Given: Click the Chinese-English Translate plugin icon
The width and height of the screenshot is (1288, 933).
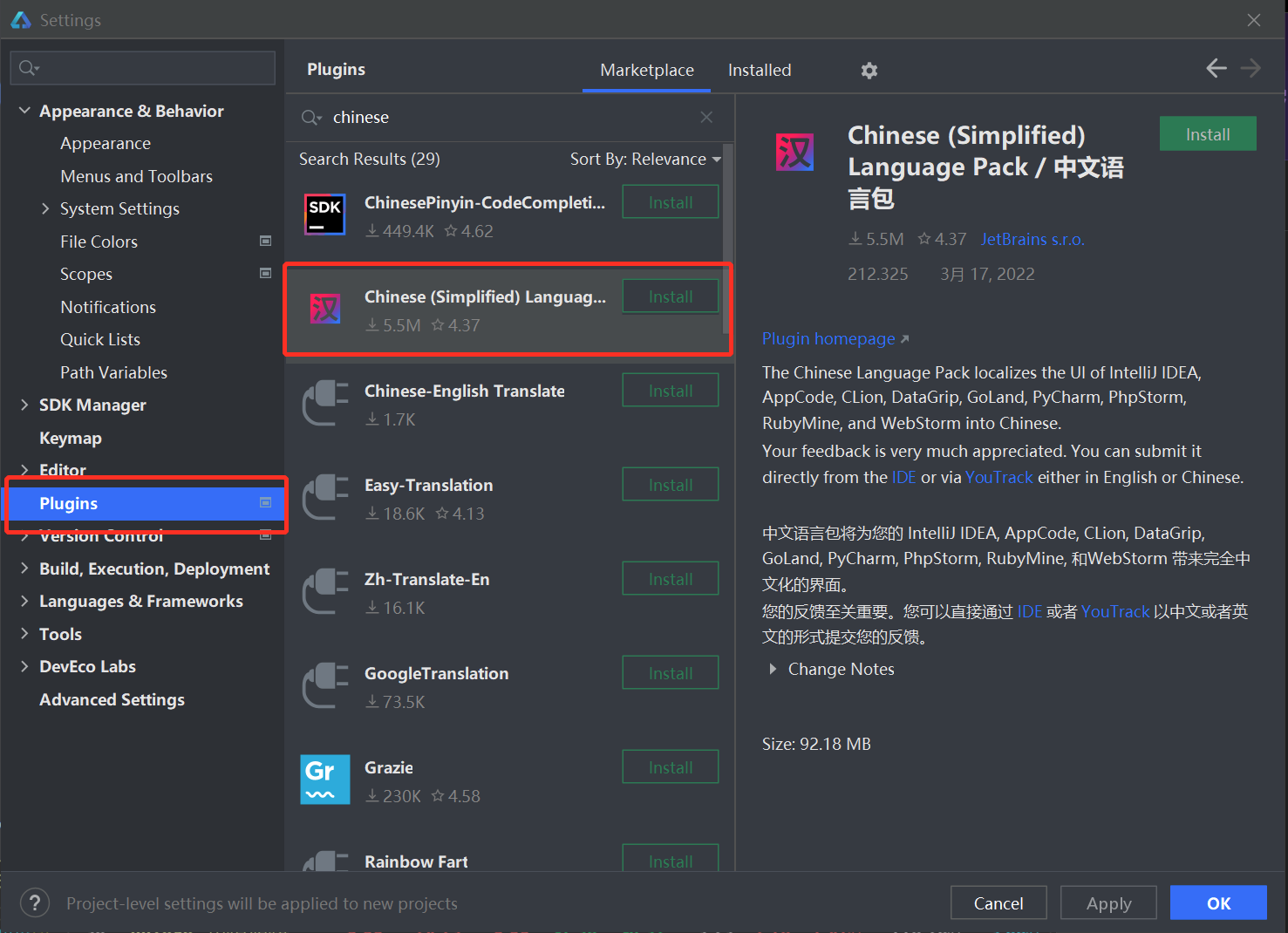Looking at the screenshot, I should coord(325,403).
